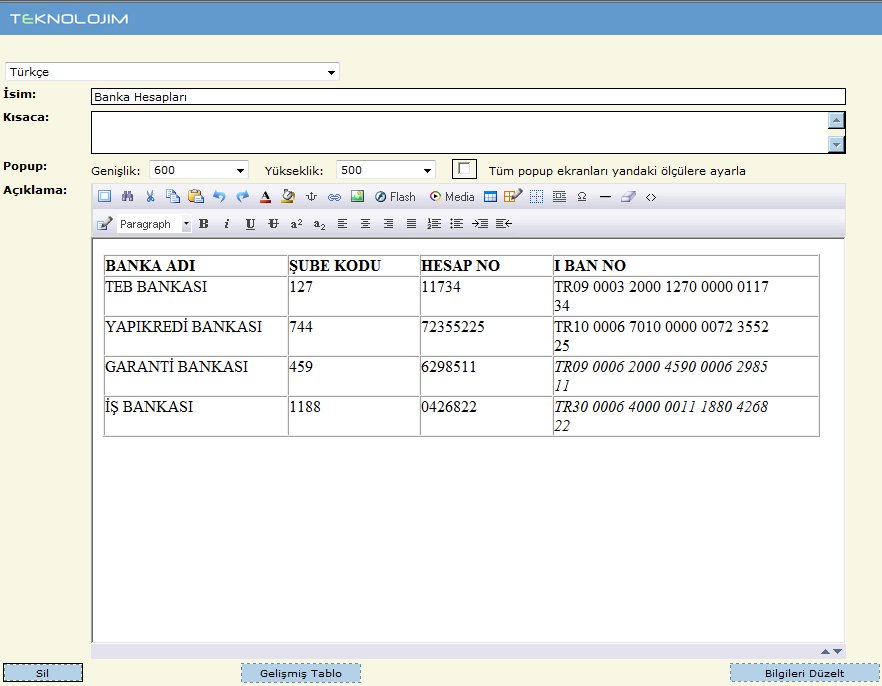Image resolution: width=882 pixels, height=686 pixels.
Task: Open the text color tool
Action: click(266, 197)
